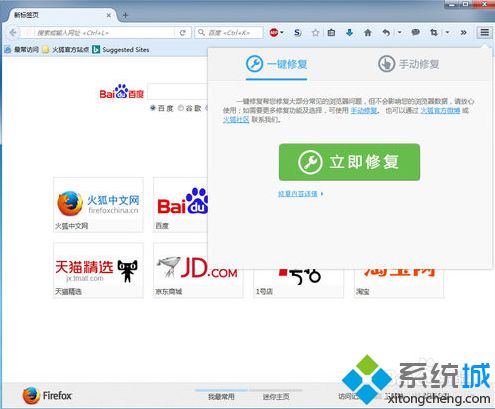
Task: Open 火狐社区 link
Action: [x=236, y=120]
